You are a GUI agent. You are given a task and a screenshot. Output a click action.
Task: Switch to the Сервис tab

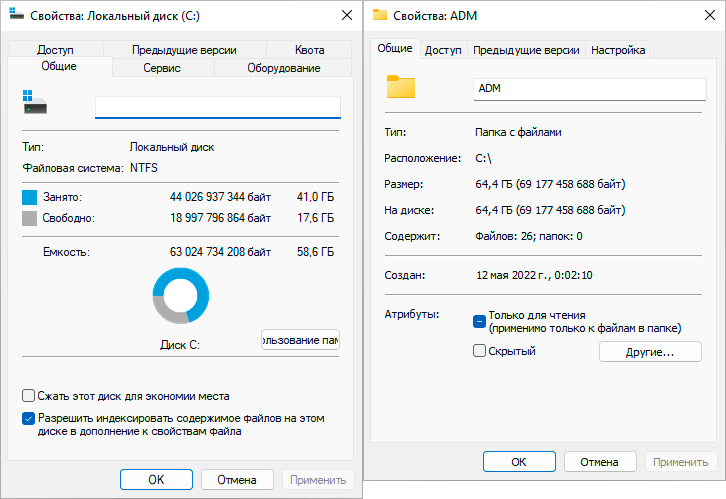click(162, 68)
